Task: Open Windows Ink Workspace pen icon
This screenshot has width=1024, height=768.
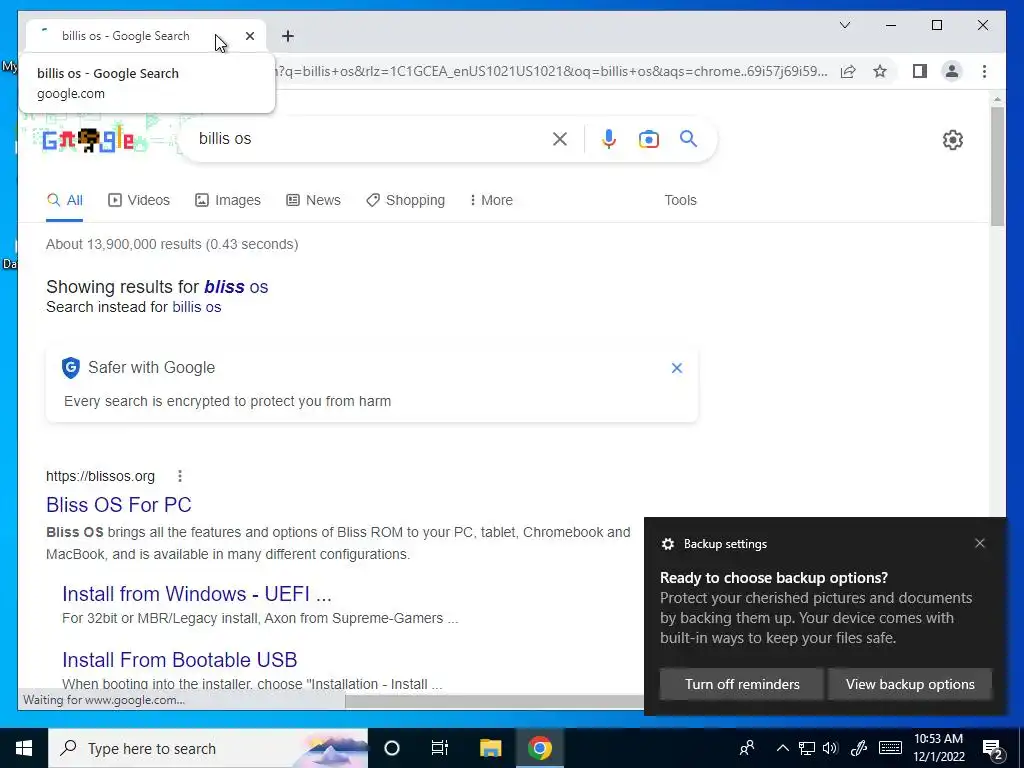Action: pyautogui.click(x=859, y=748)
